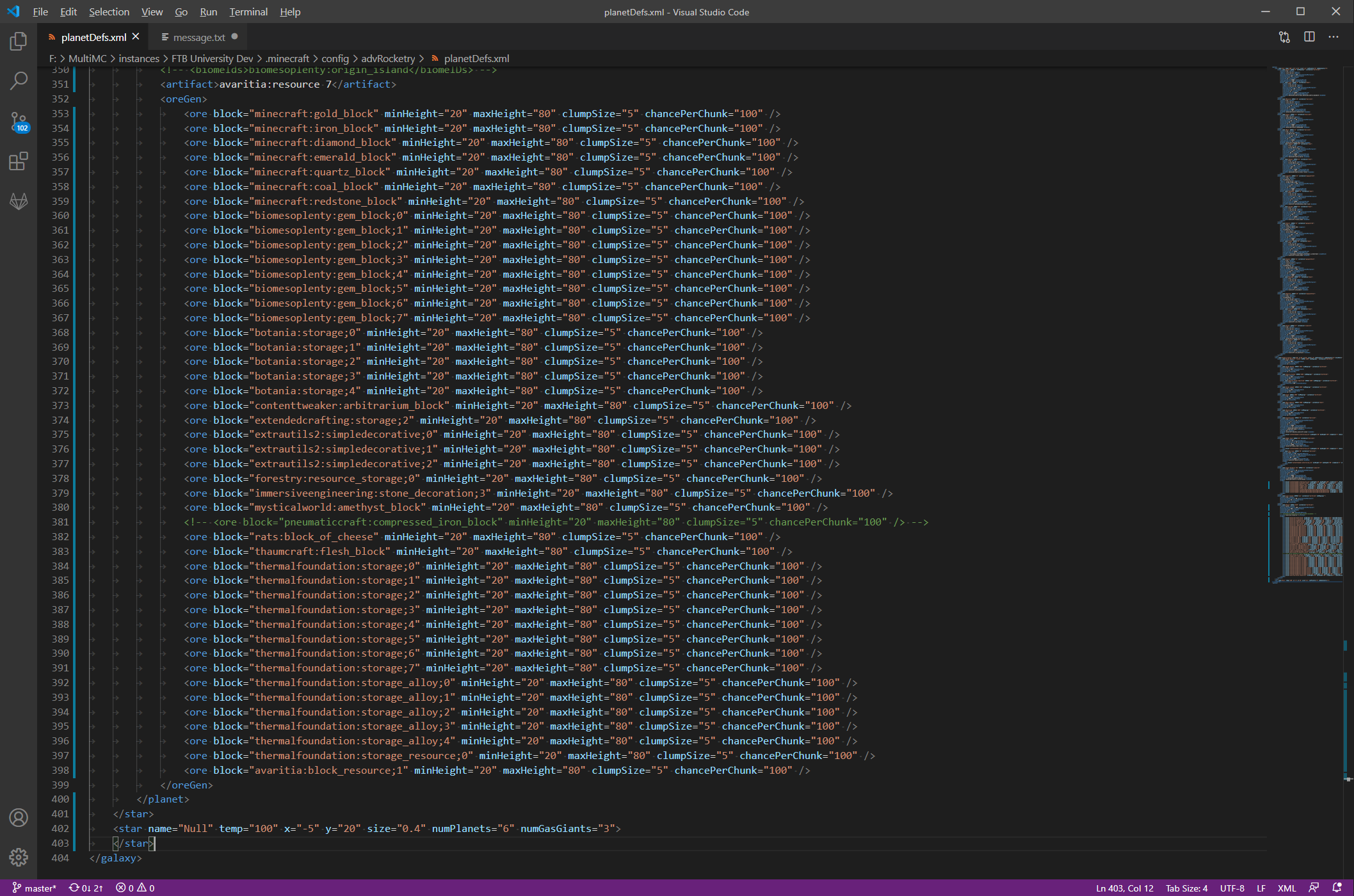Open the Terminal menu
Screen dimensions: 1354x896
pos(248,12)
